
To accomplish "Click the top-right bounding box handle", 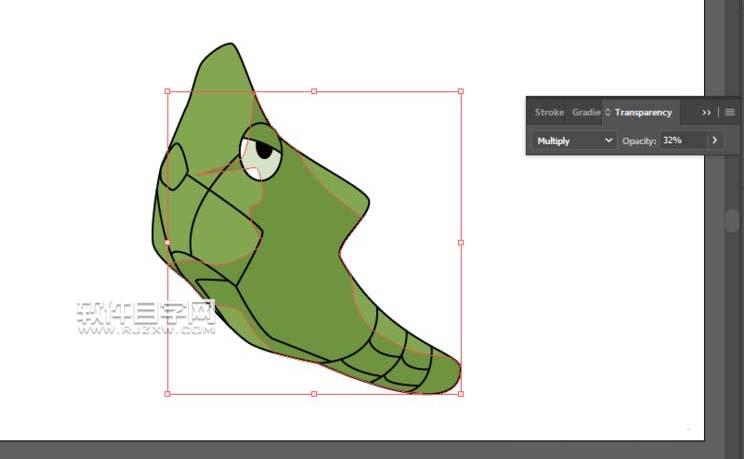I will click(x=461, y=91).
